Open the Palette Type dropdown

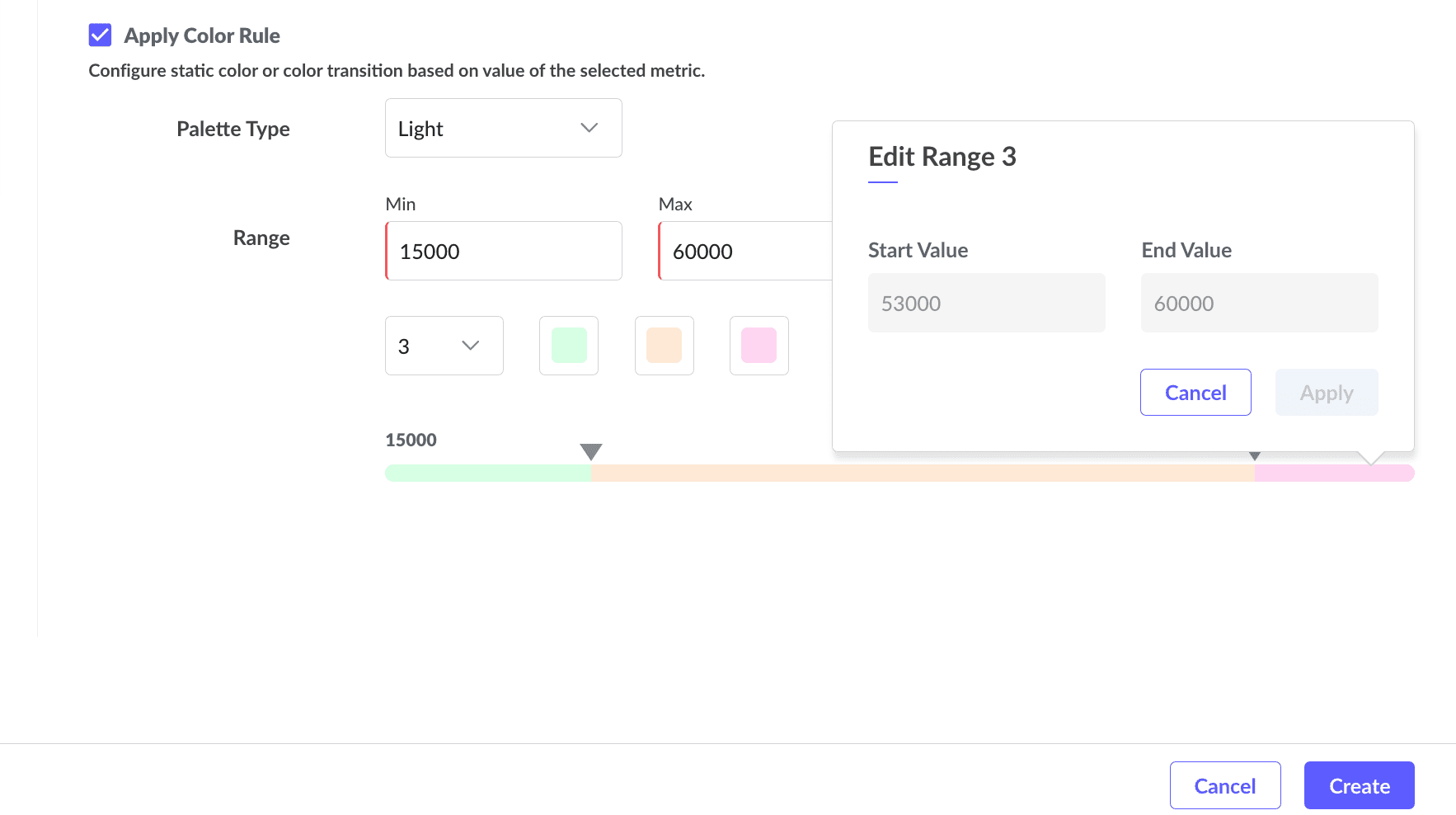[x=503, y=128]
